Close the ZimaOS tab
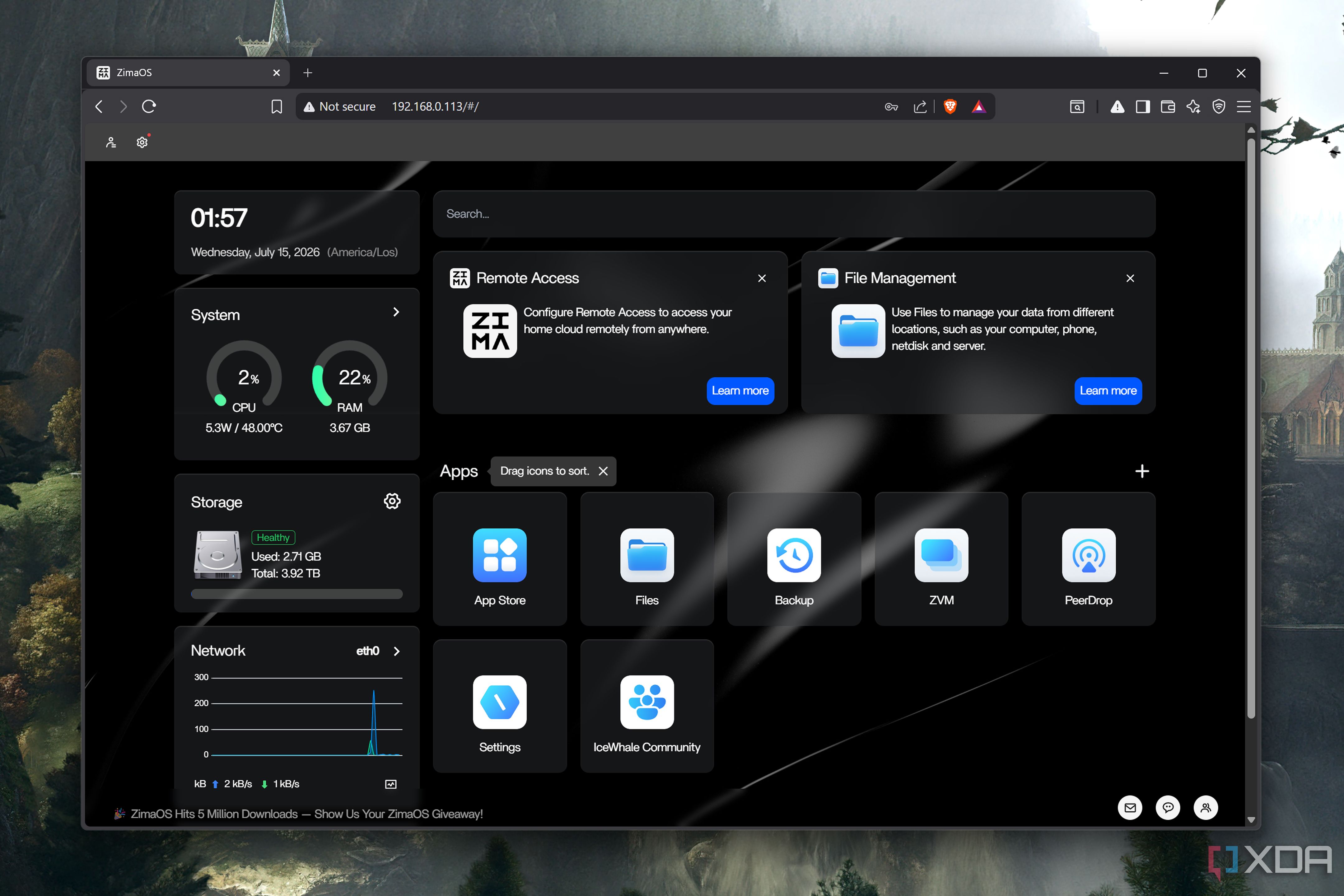This screenshot has width=1344, height=896. (x=276, y=72)
